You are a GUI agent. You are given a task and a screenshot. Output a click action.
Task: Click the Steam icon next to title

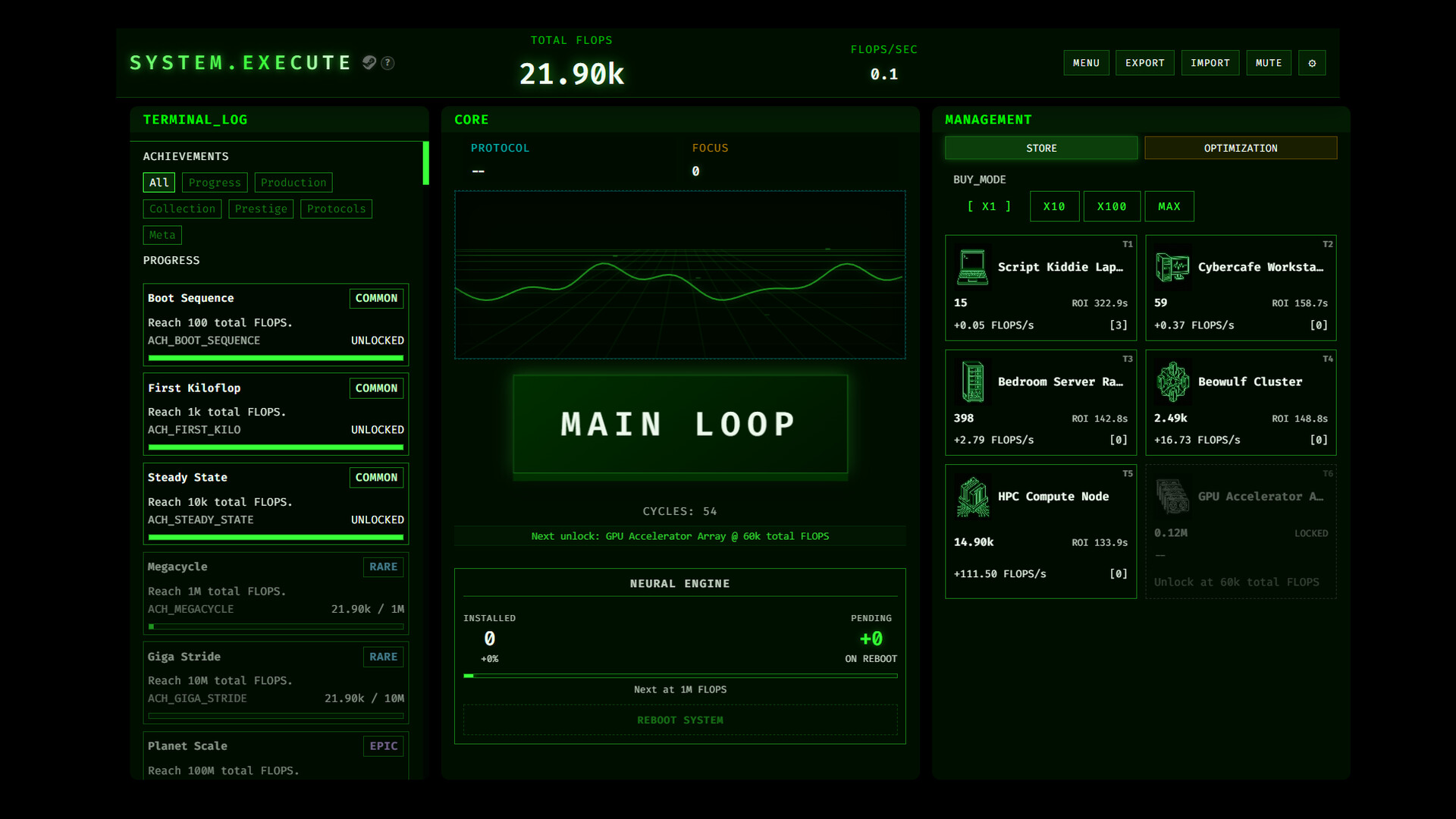point(369,63)
